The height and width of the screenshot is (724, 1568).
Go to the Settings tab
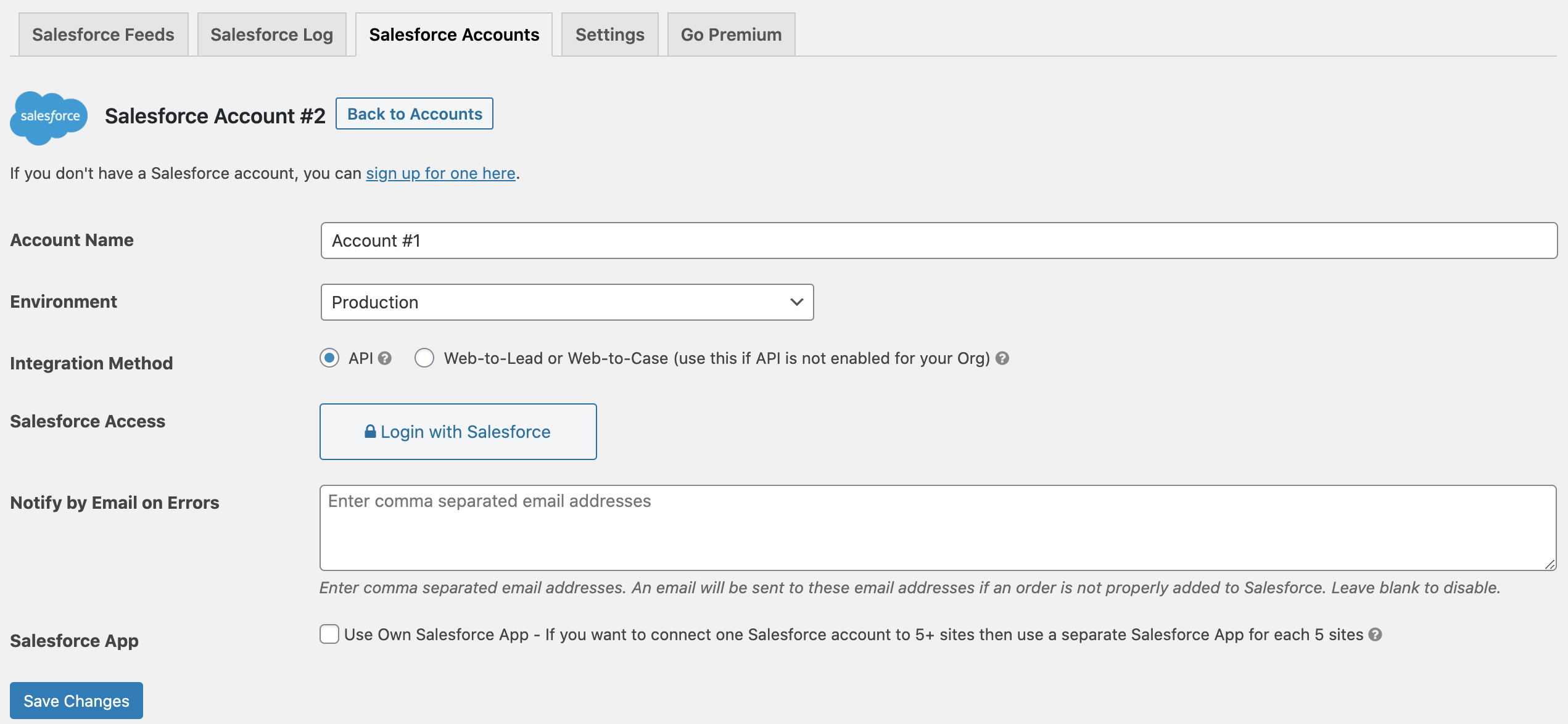(x=609, y=35)
